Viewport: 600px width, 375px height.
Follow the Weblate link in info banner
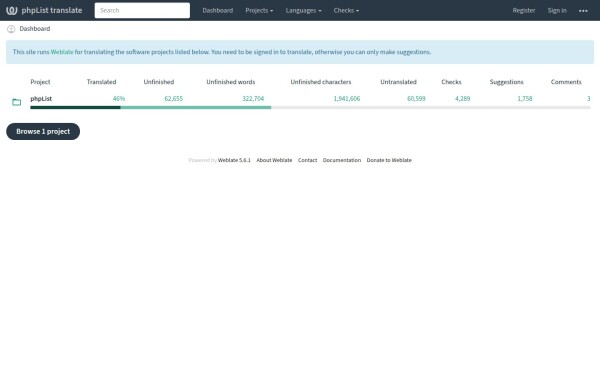pyautogui.click(x=62, y=52)
